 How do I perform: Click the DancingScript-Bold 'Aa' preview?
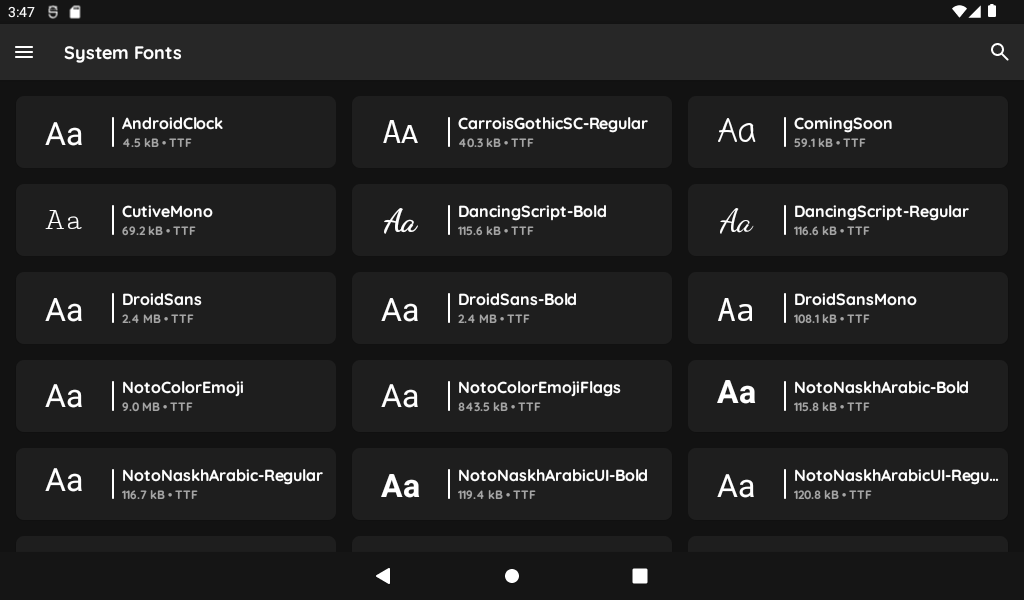(x=400, y=220)
